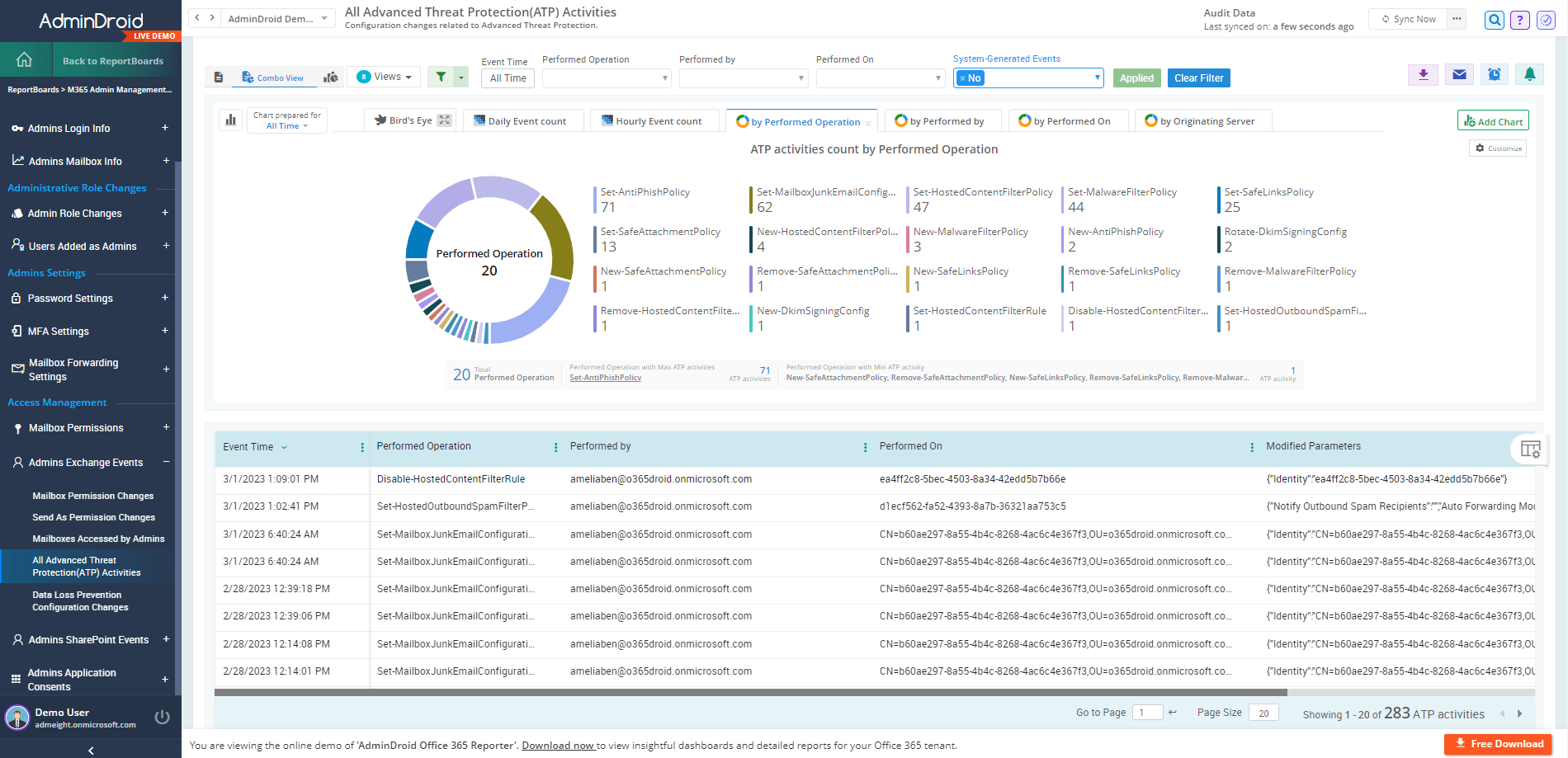Select Combo View mode
Image resolution: width=1568 pixels, height=758 pixels.
[273, 78]
